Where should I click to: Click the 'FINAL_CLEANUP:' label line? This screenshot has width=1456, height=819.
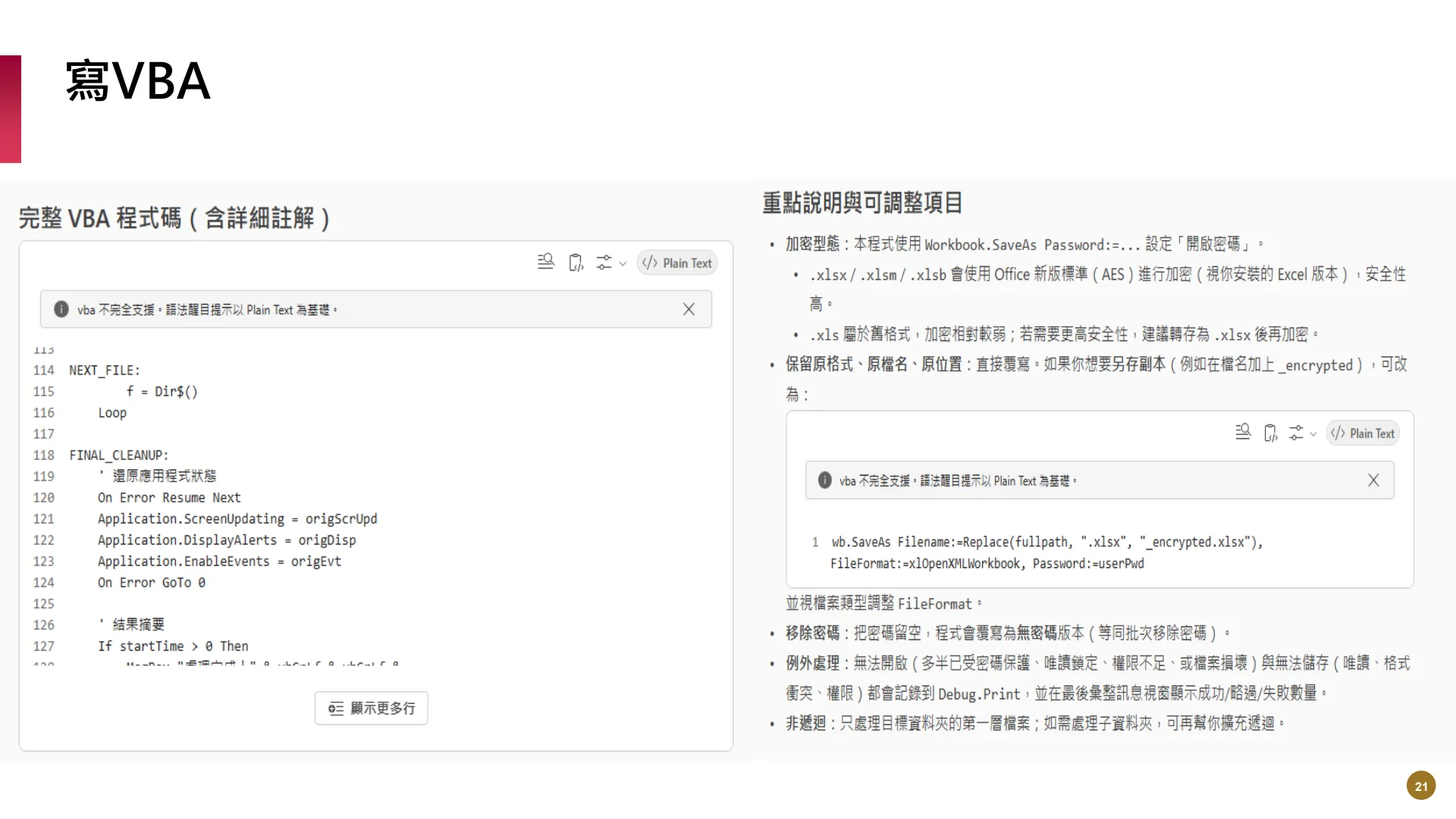pyautogui.click(x=119, y=455)
